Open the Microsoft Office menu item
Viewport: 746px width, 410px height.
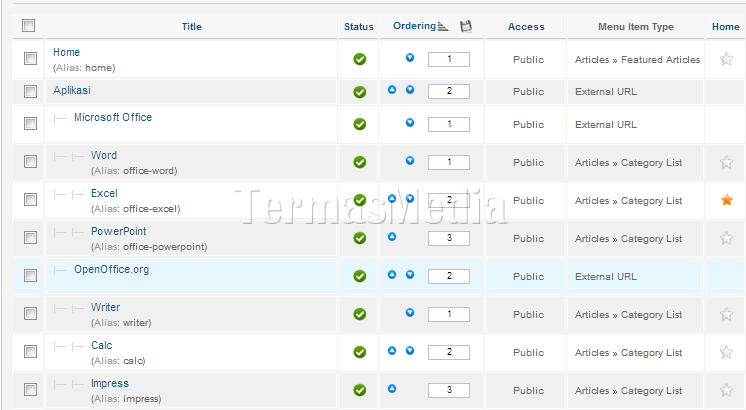tap(113, 117)
